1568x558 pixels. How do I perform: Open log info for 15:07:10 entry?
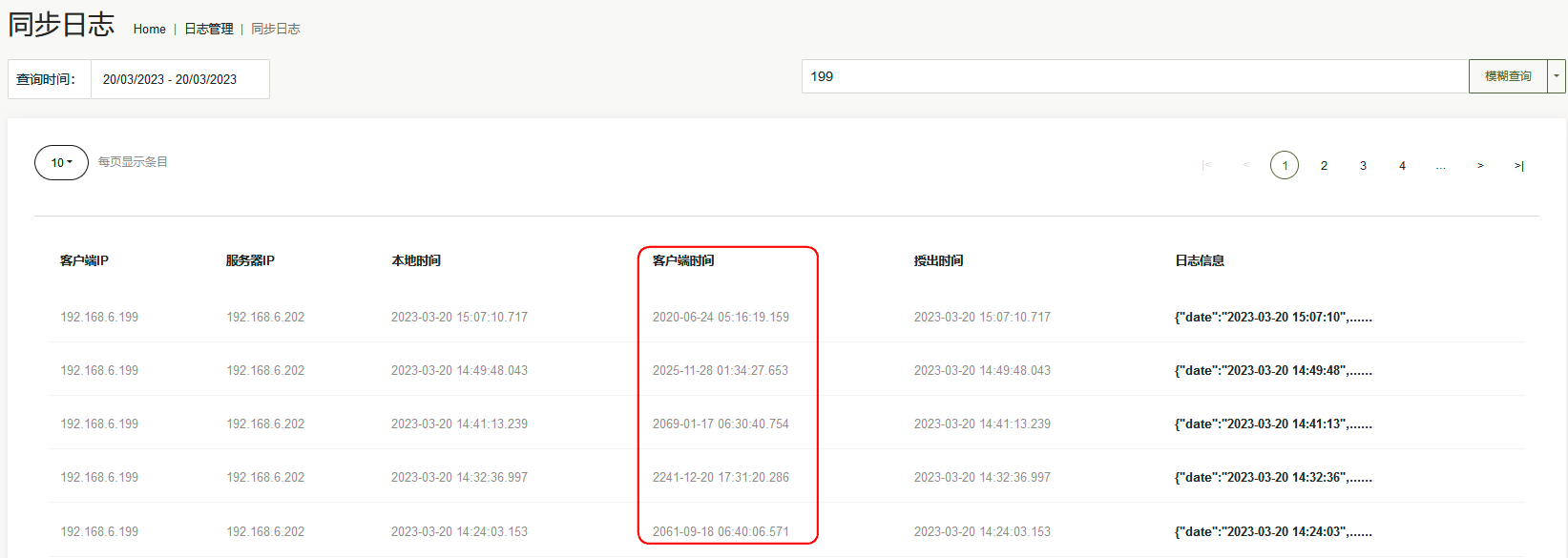tap(1273, 318)
